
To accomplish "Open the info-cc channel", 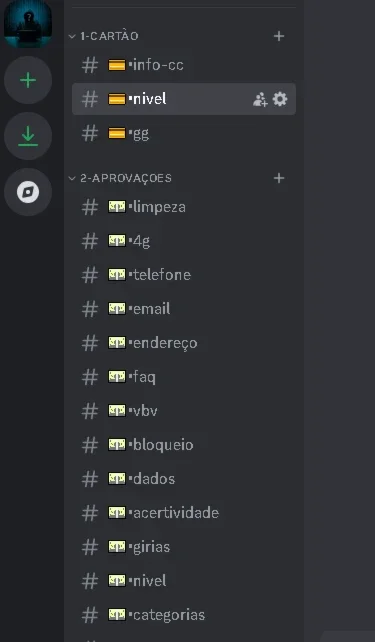I will 184,65.
